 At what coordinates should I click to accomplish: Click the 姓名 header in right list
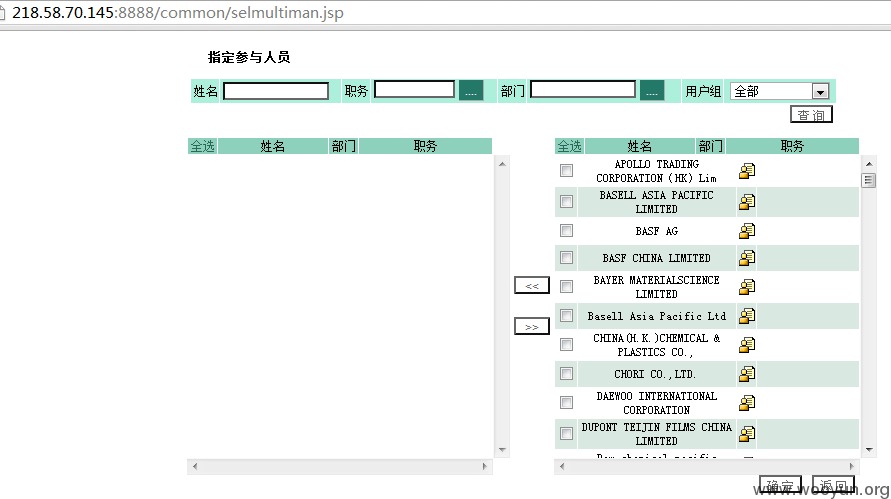[639, 146]
